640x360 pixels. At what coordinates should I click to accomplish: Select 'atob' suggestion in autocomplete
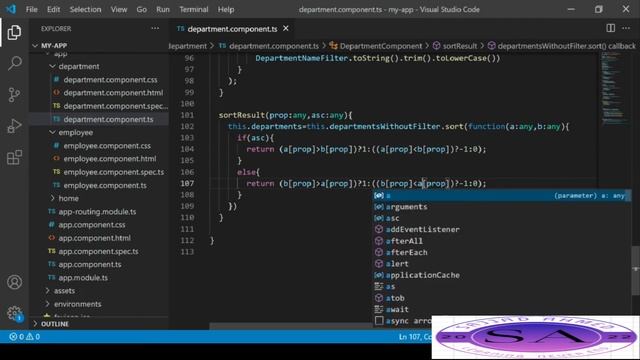pos(502,298)
